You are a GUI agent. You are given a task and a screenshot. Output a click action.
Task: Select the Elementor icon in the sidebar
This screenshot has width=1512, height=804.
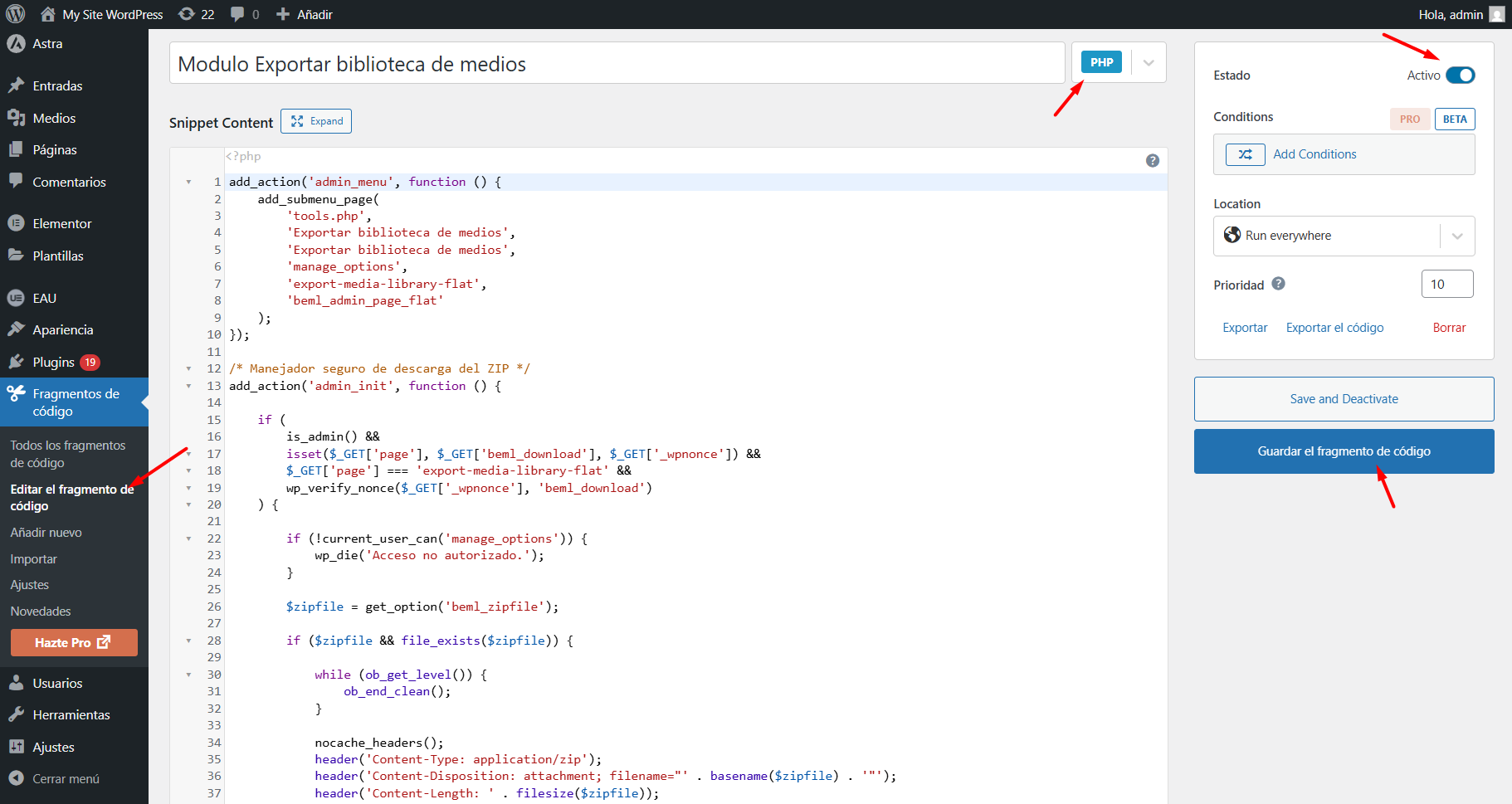pos(17,222)
